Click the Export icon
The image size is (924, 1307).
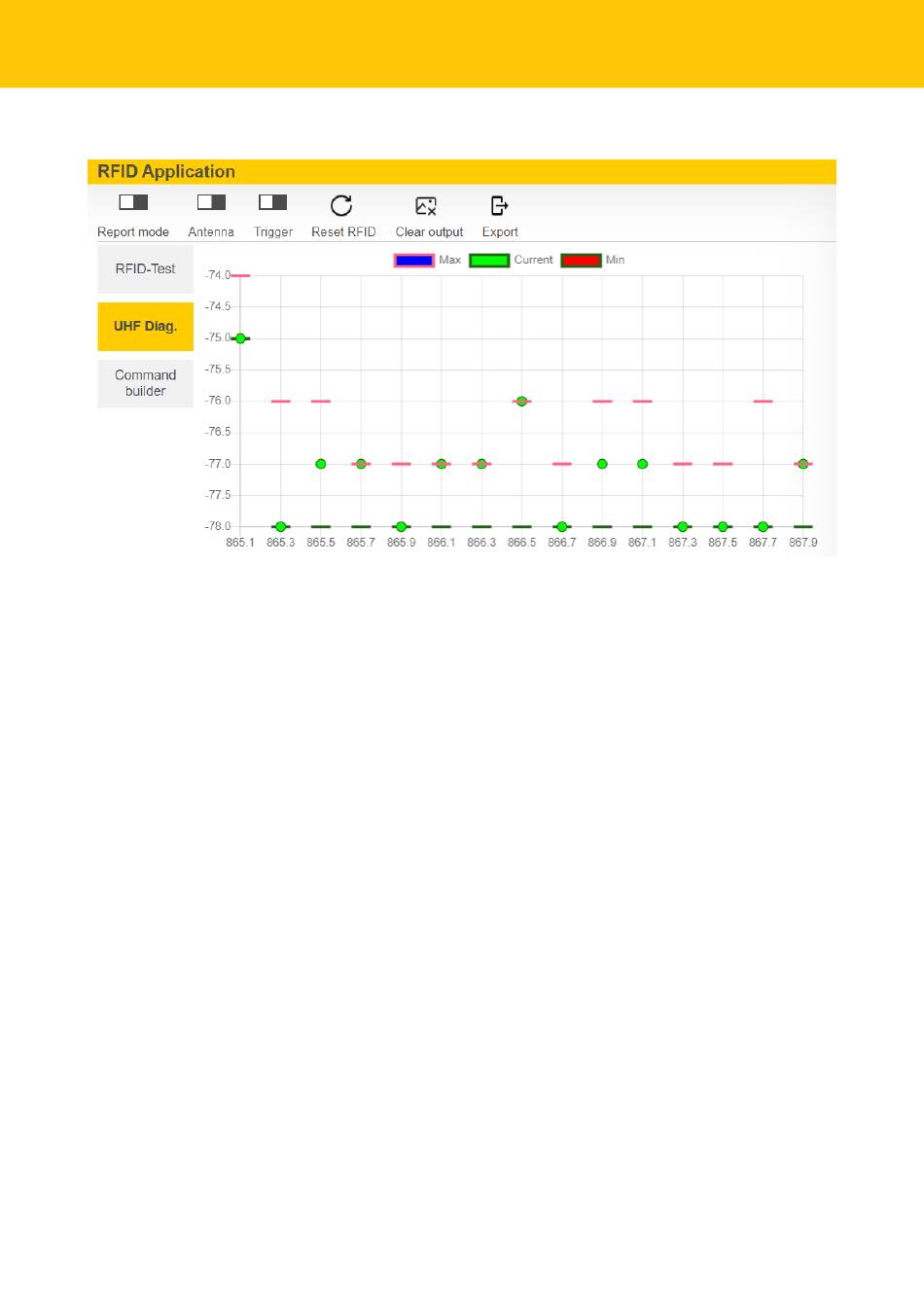click(x=499, y=205)
